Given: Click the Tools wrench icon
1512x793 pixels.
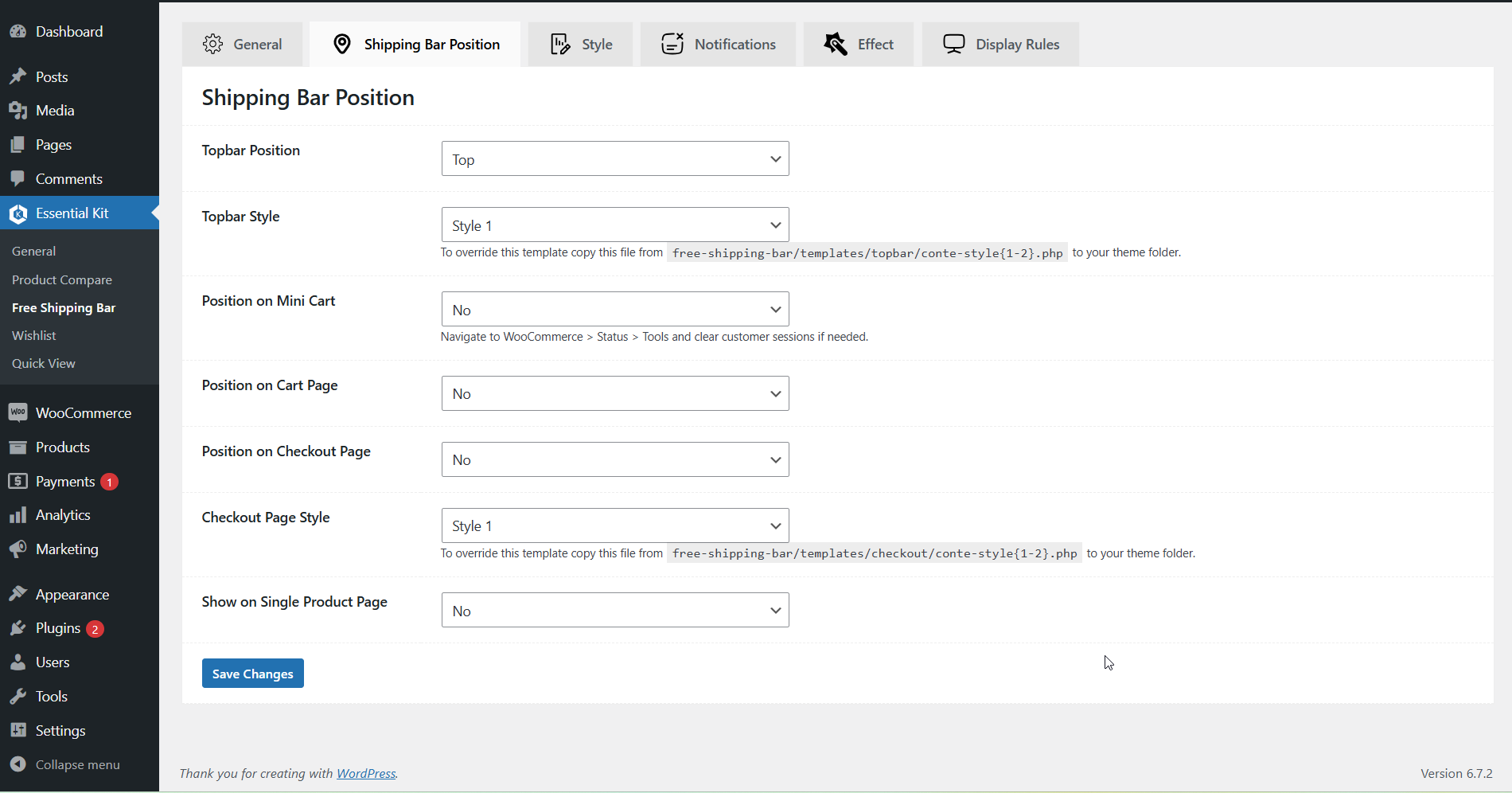Looking at the screenshot, I should (18, 697).
